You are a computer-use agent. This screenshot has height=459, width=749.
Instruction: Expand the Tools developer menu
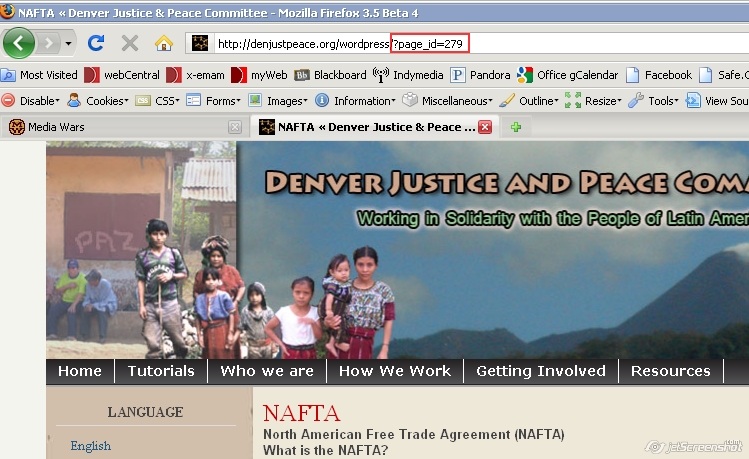653,101
